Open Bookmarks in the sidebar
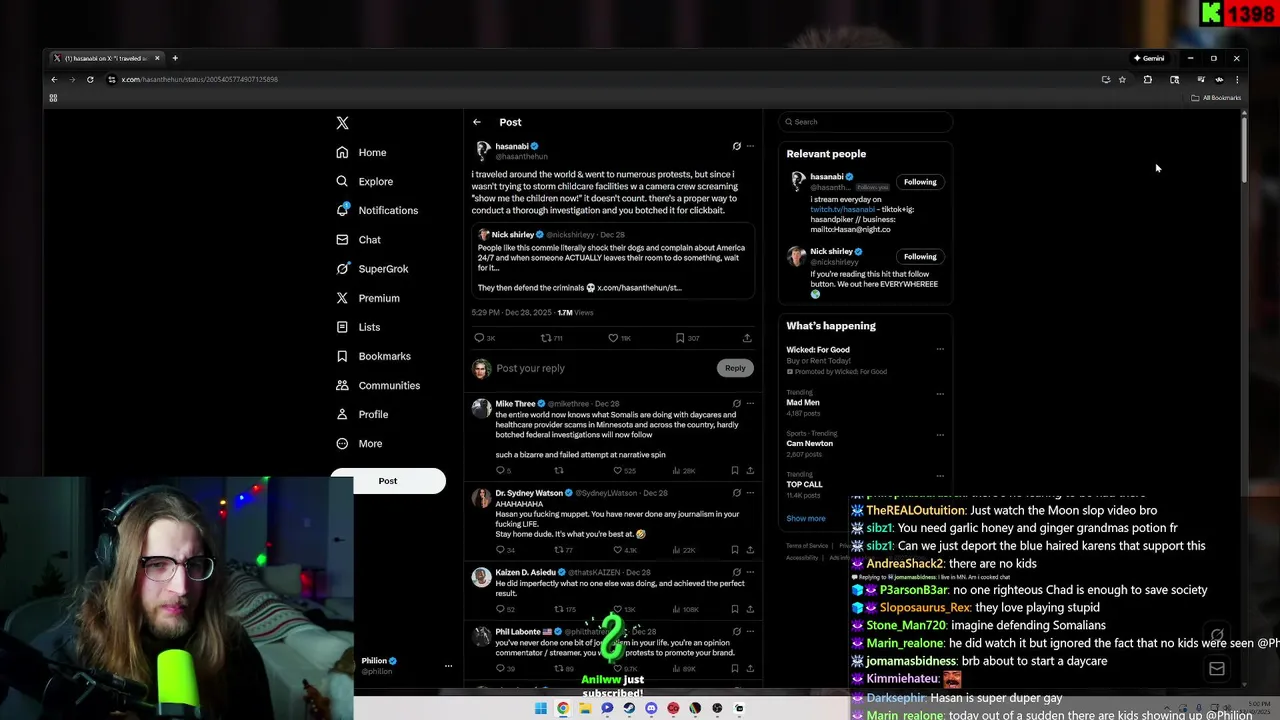The width and height of the screenshot is (1280, 720). (373, 356)
